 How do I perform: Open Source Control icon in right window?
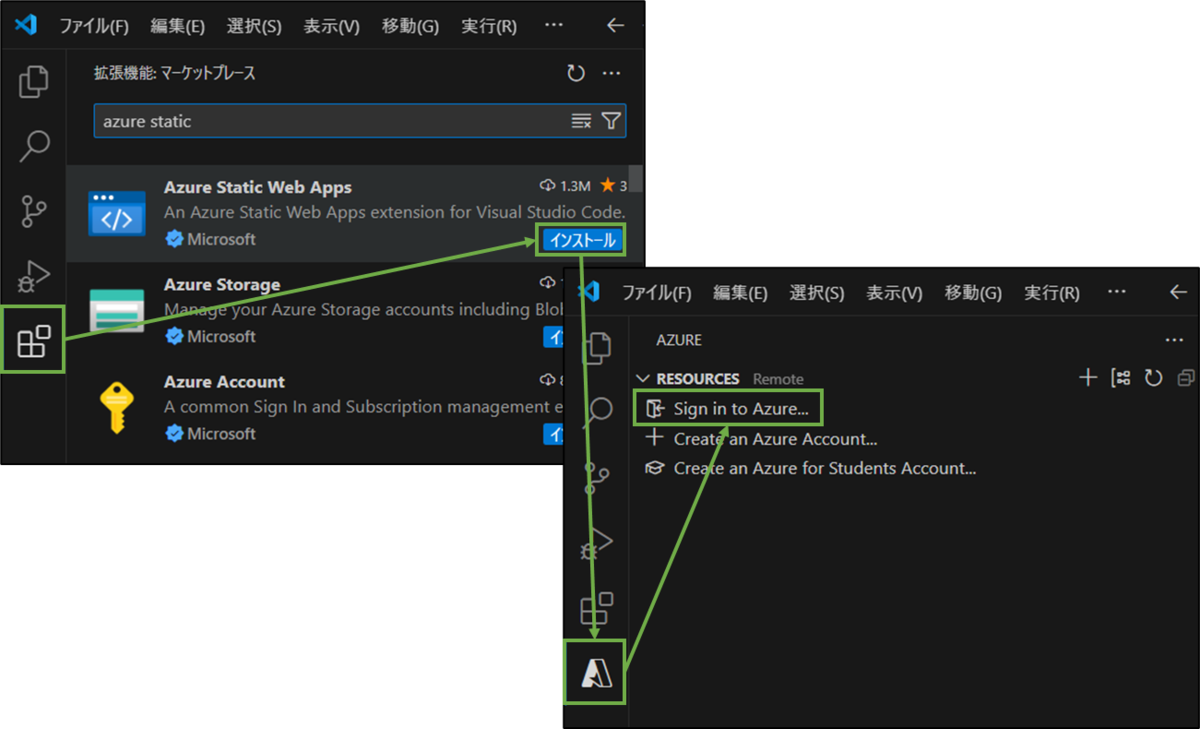[x=597, y=479]
